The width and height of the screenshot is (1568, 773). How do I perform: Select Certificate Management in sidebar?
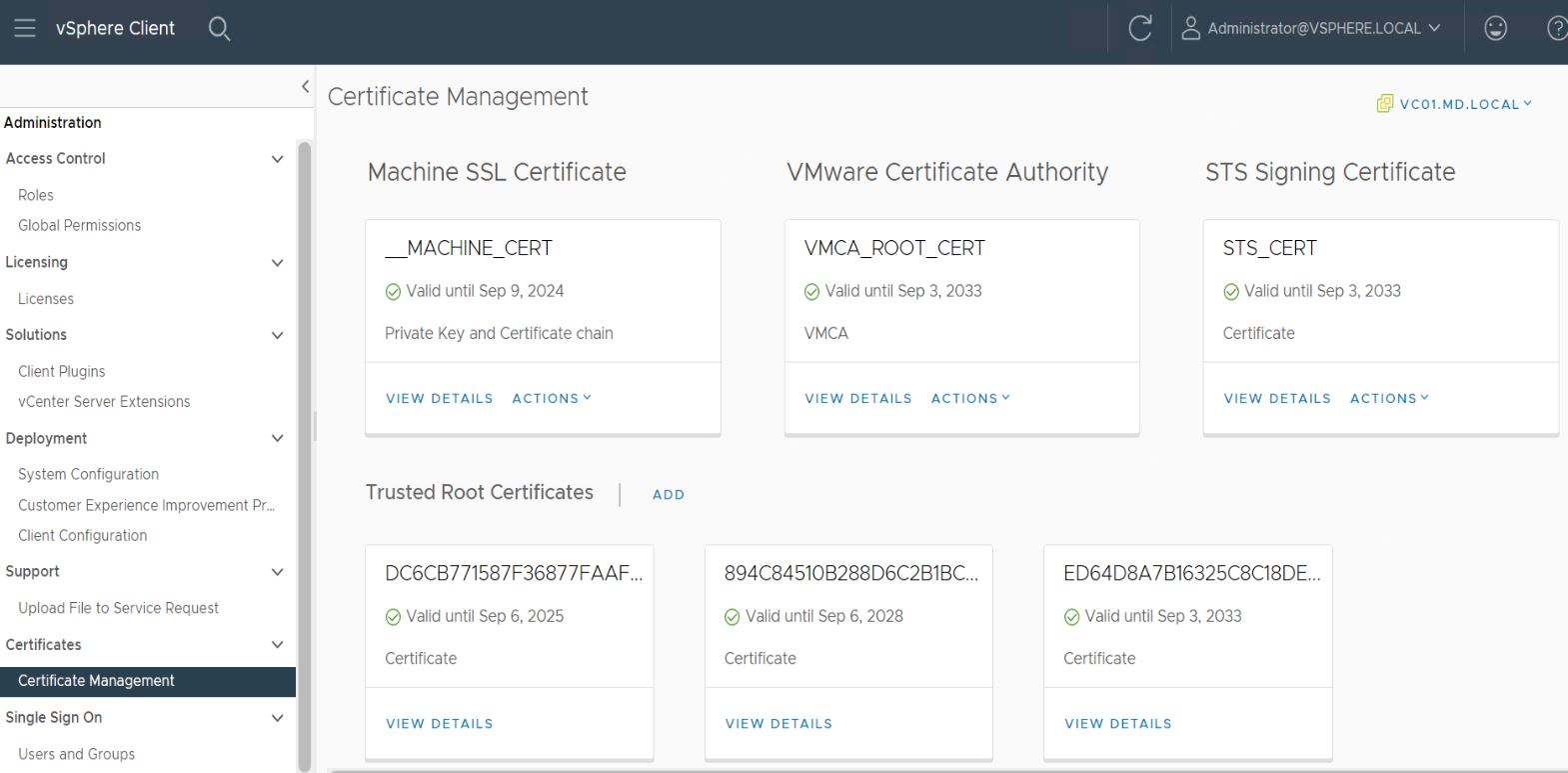[148, 681]
